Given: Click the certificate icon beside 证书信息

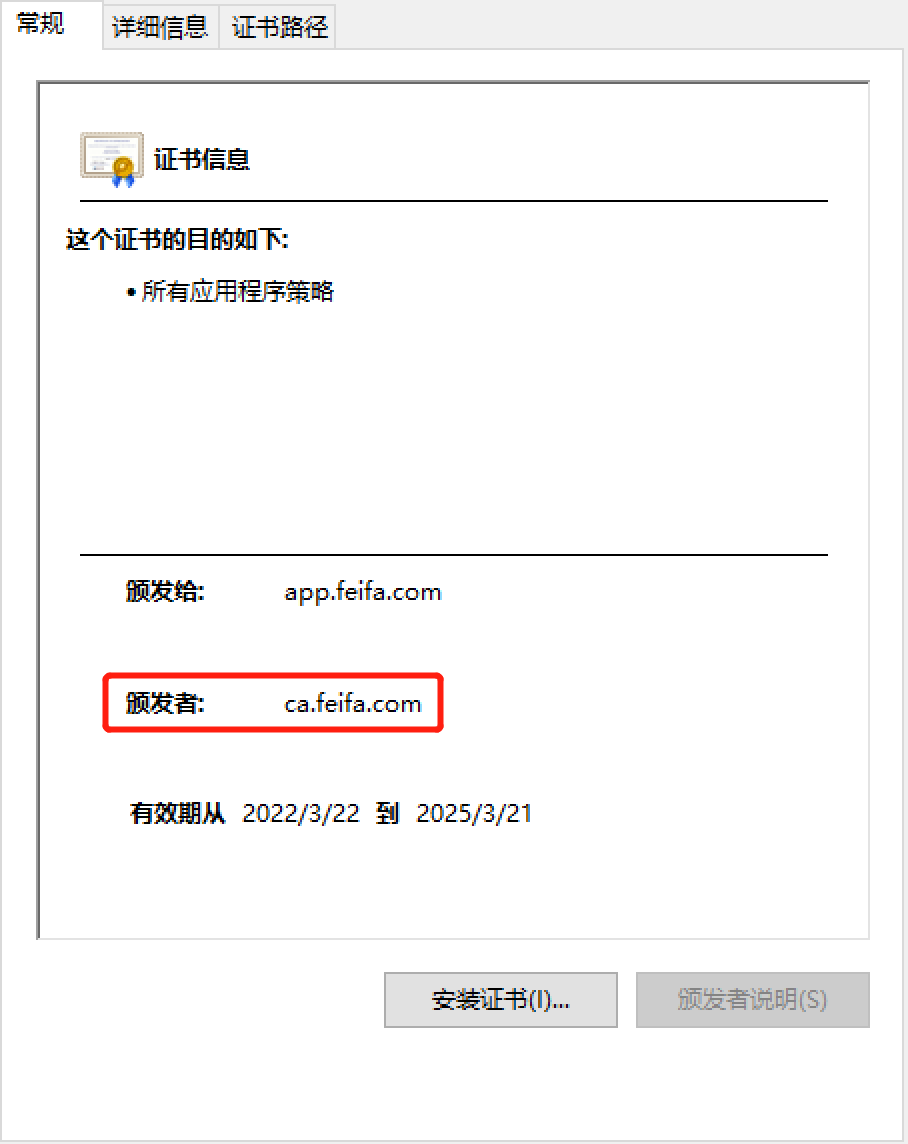Looking at the screenshot, I should [x=112, y=159].
